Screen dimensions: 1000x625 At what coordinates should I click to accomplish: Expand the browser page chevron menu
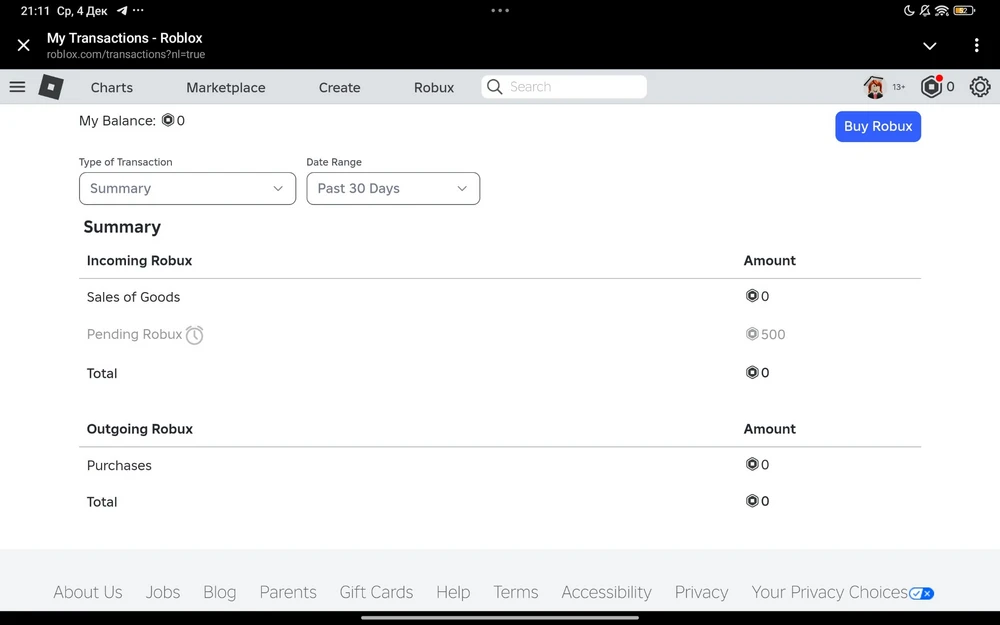(x=930, y=46)
